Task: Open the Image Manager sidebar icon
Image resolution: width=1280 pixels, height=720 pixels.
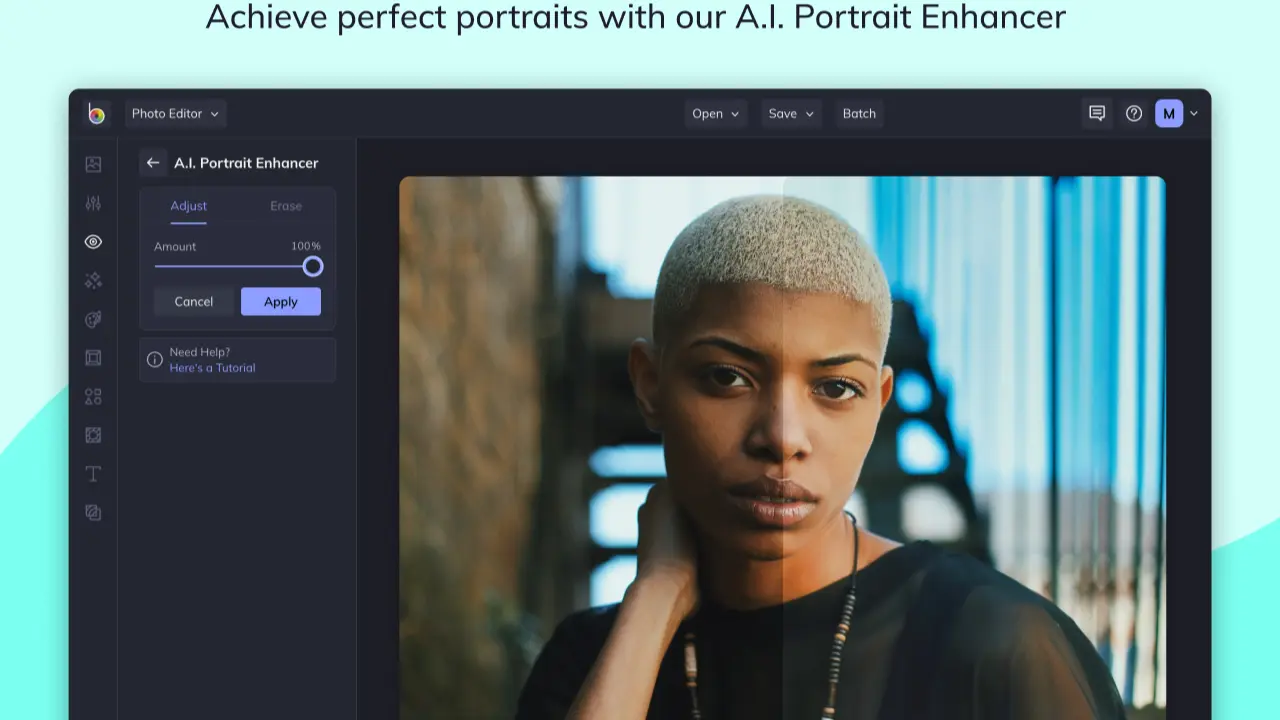Action: 93,165
